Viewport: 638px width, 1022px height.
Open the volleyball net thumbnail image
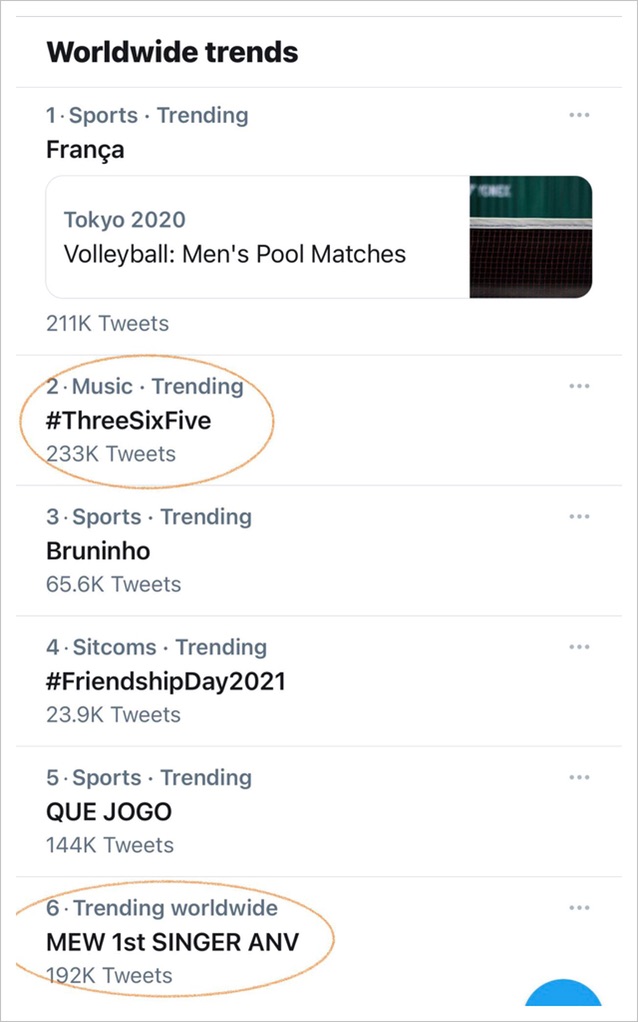tap(530, 237)
